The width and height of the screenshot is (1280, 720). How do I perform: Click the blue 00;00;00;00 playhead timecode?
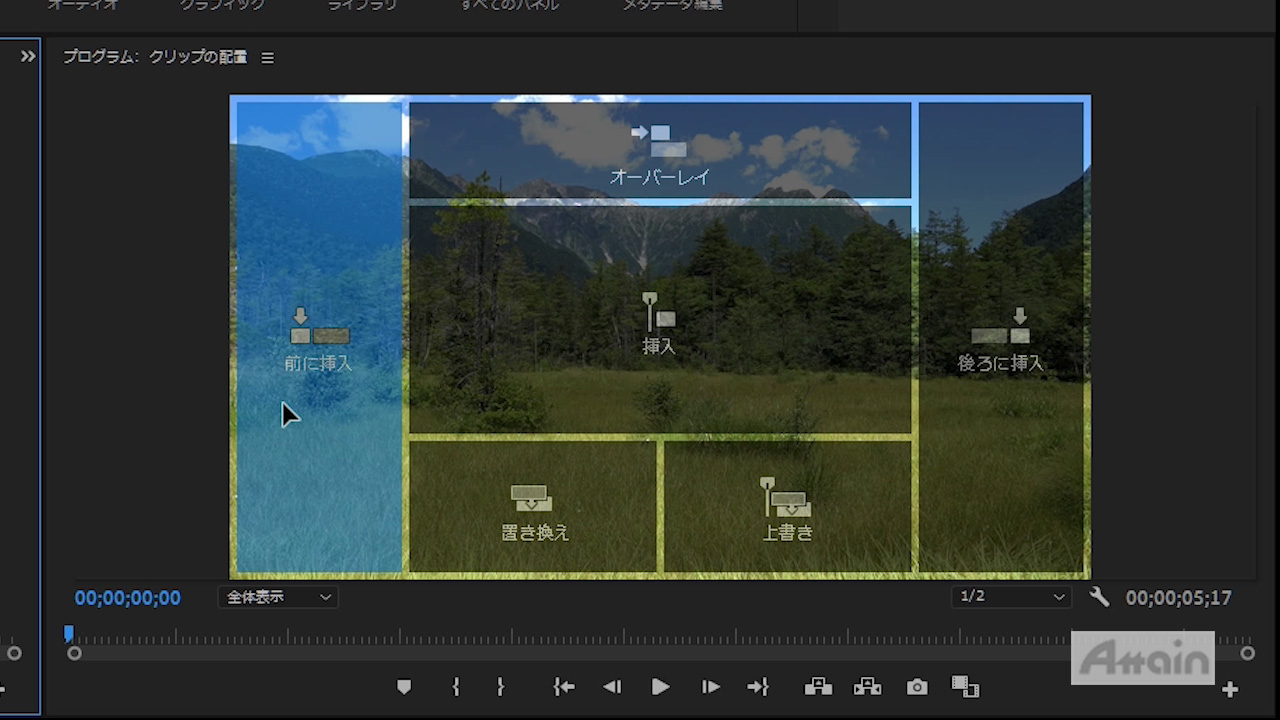[x=128, y=598]
